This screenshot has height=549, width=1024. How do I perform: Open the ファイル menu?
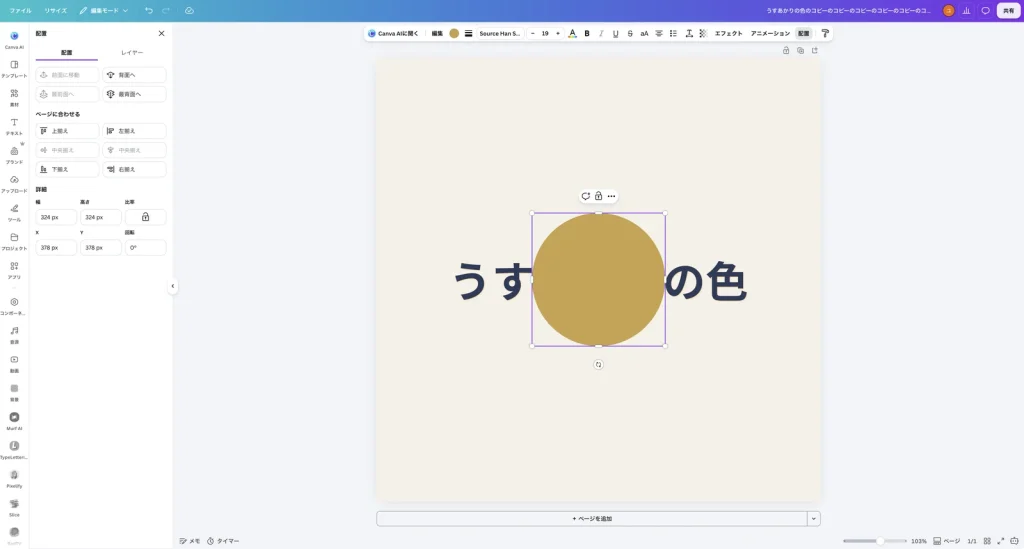coord(20,10)
